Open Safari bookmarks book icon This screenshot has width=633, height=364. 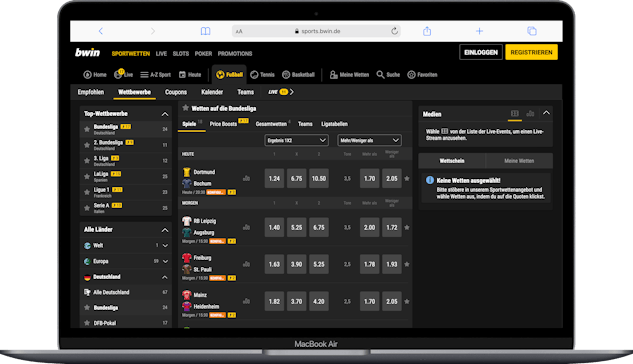[x=205, y=31]
